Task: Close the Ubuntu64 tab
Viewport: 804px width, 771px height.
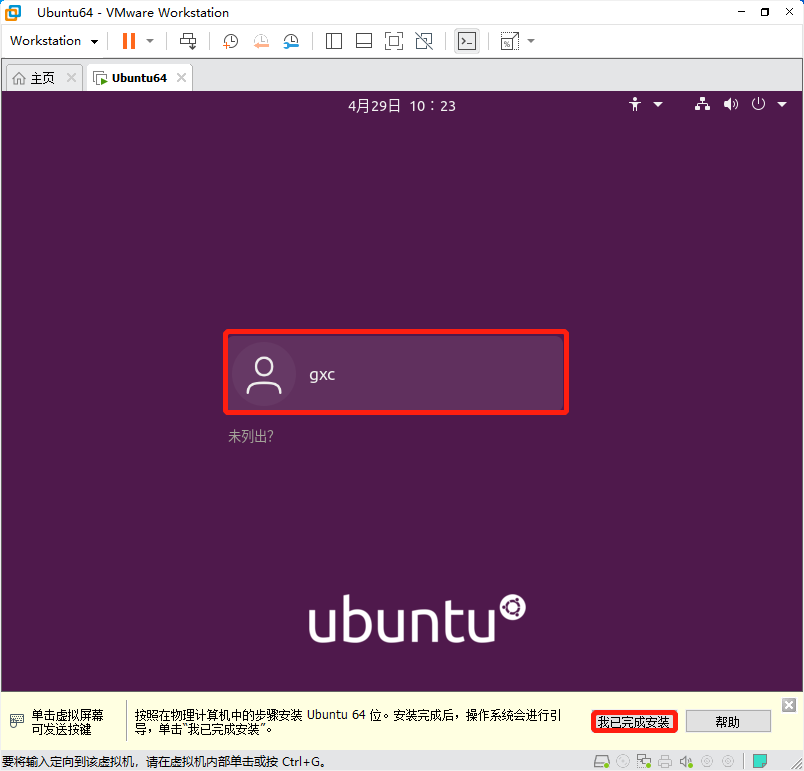Action: [x=182, y=78]
